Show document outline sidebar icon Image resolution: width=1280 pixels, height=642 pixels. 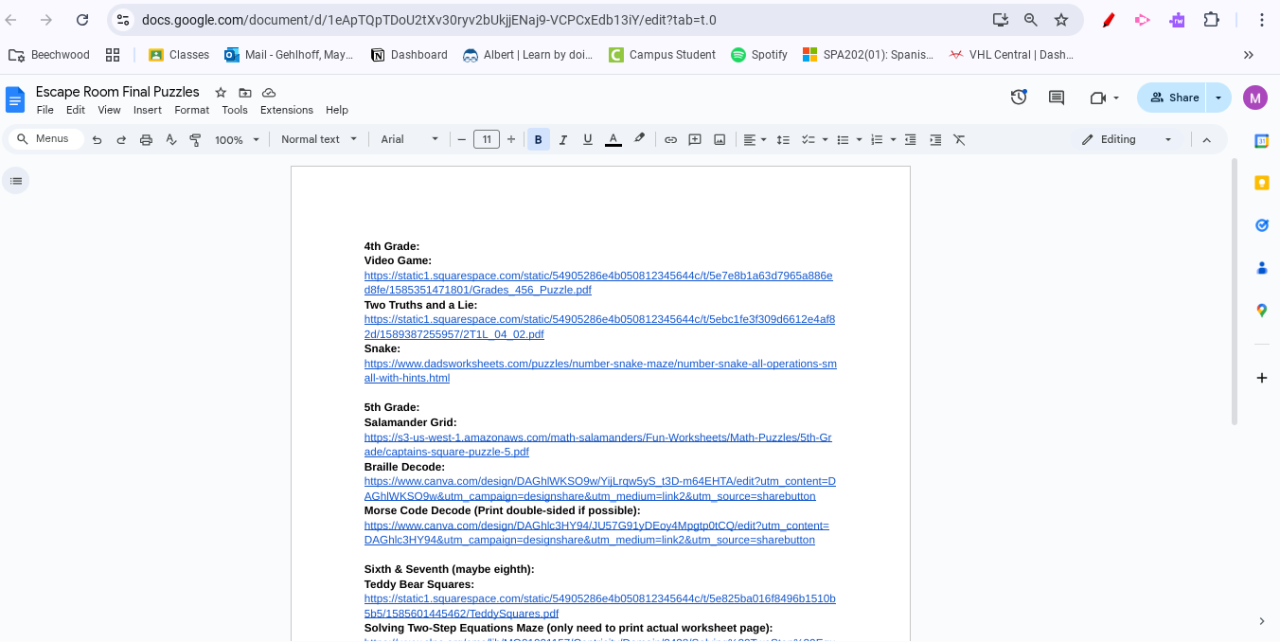(16, 181)
